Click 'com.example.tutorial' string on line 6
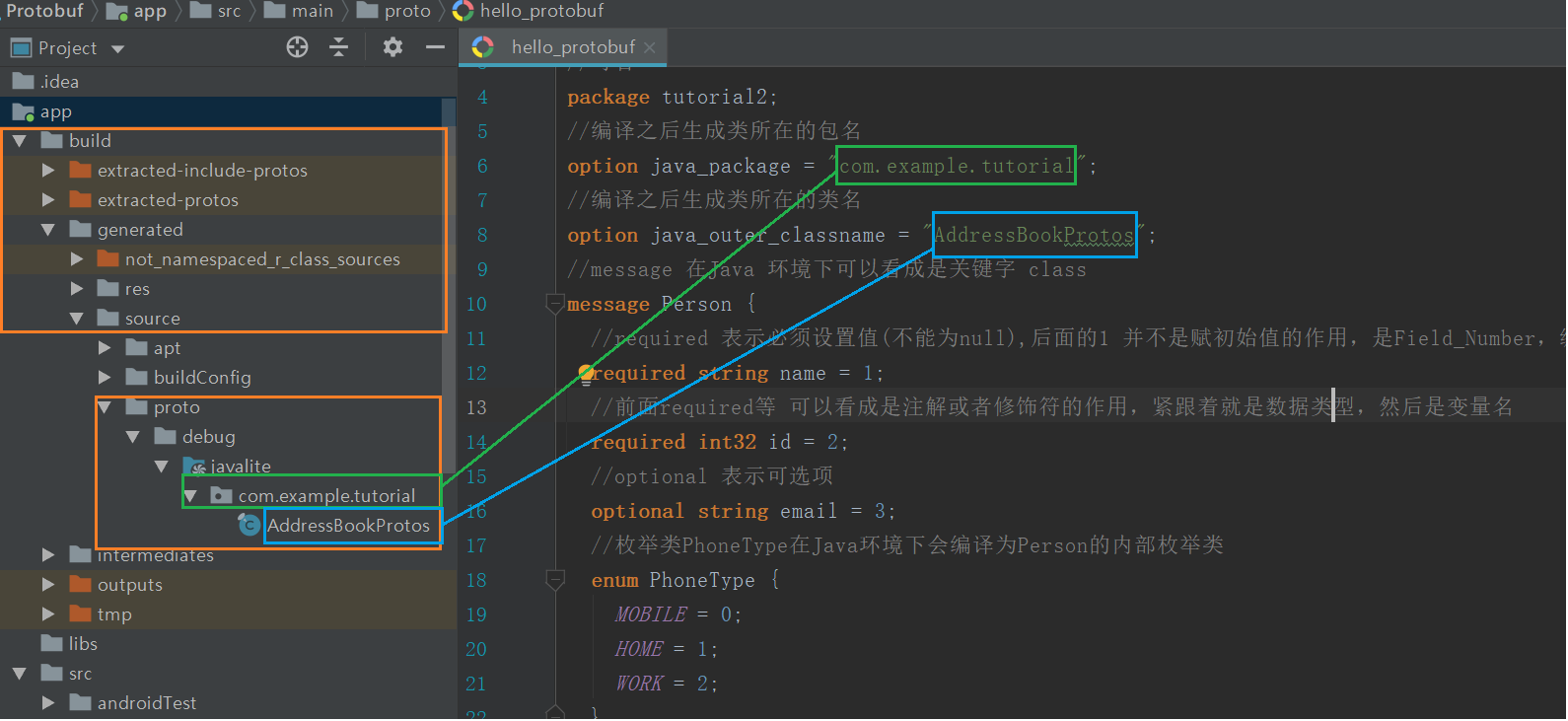 956,166
